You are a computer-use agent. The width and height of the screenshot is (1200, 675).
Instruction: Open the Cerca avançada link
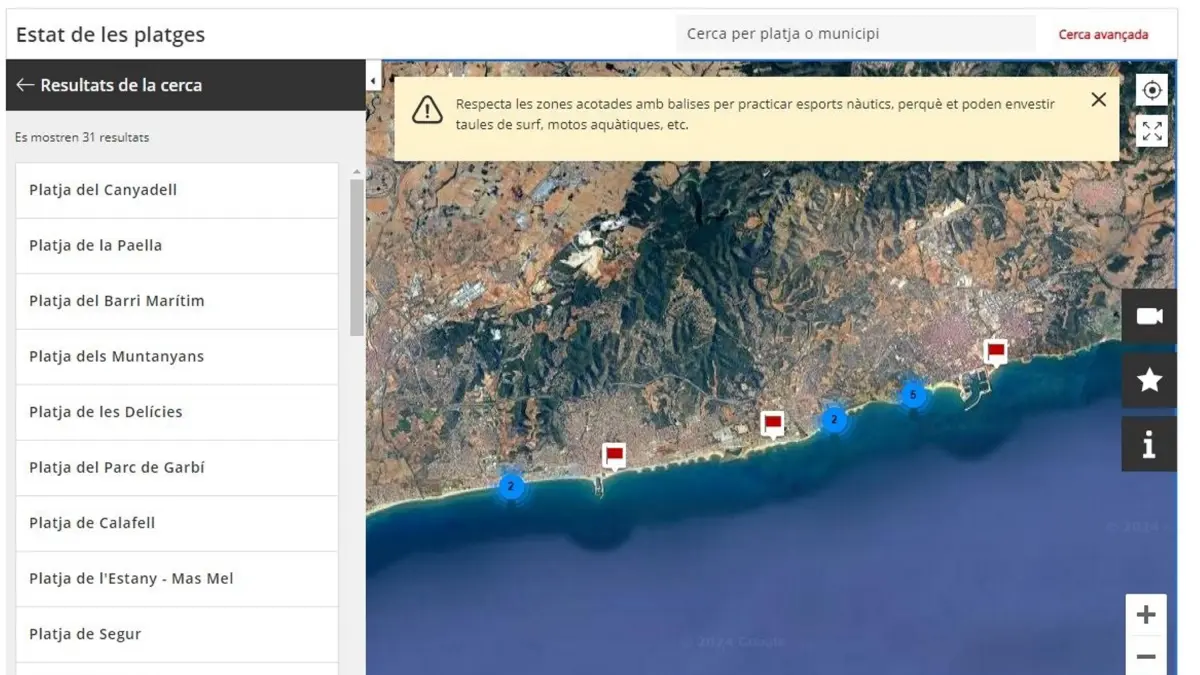click(x=1103, y=34)
